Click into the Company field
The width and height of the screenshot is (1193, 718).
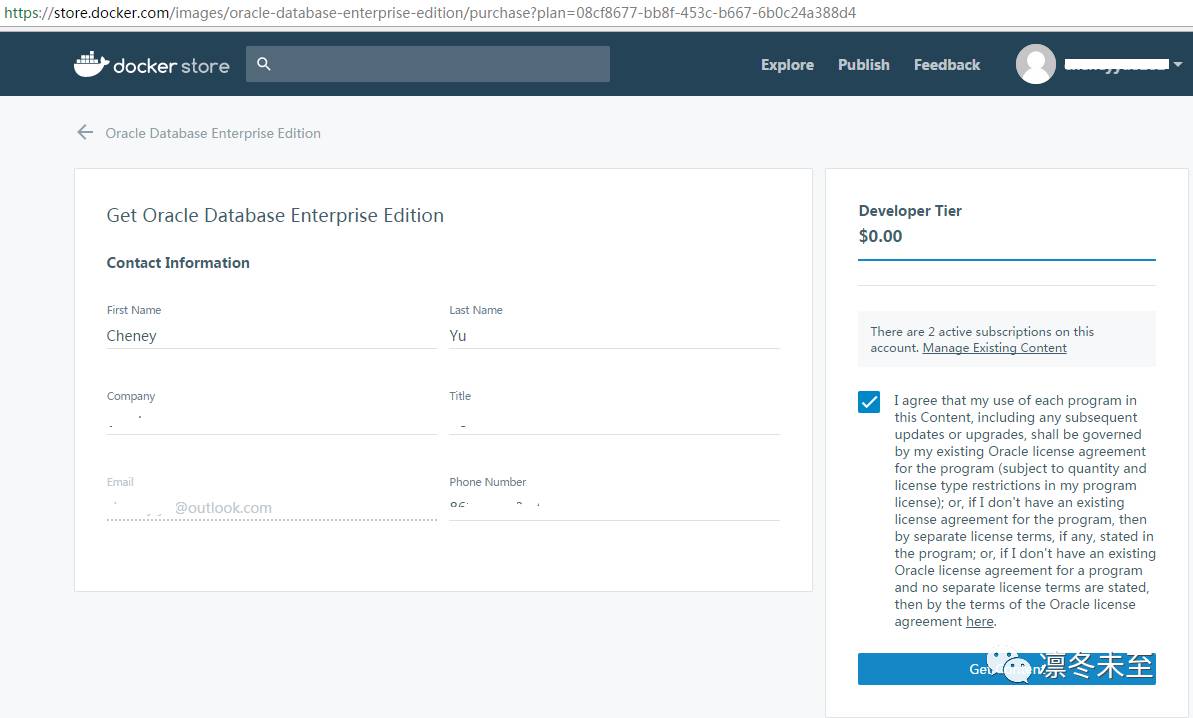tap(271, 422)
